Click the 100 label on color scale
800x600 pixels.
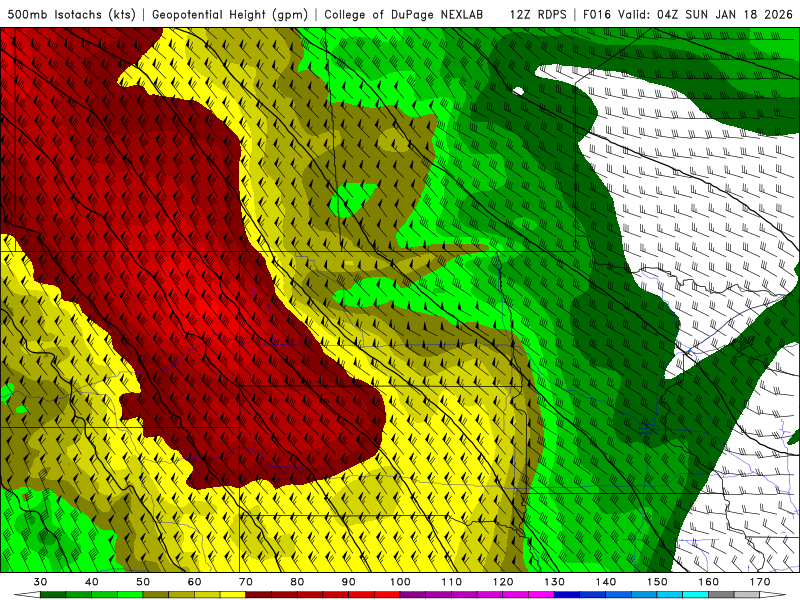400,582
